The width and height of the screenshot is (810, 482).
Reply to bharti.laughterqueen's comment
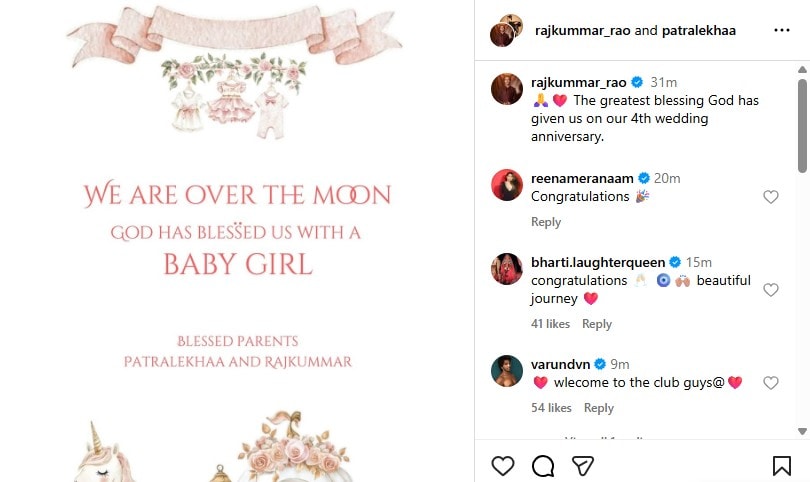597,324
